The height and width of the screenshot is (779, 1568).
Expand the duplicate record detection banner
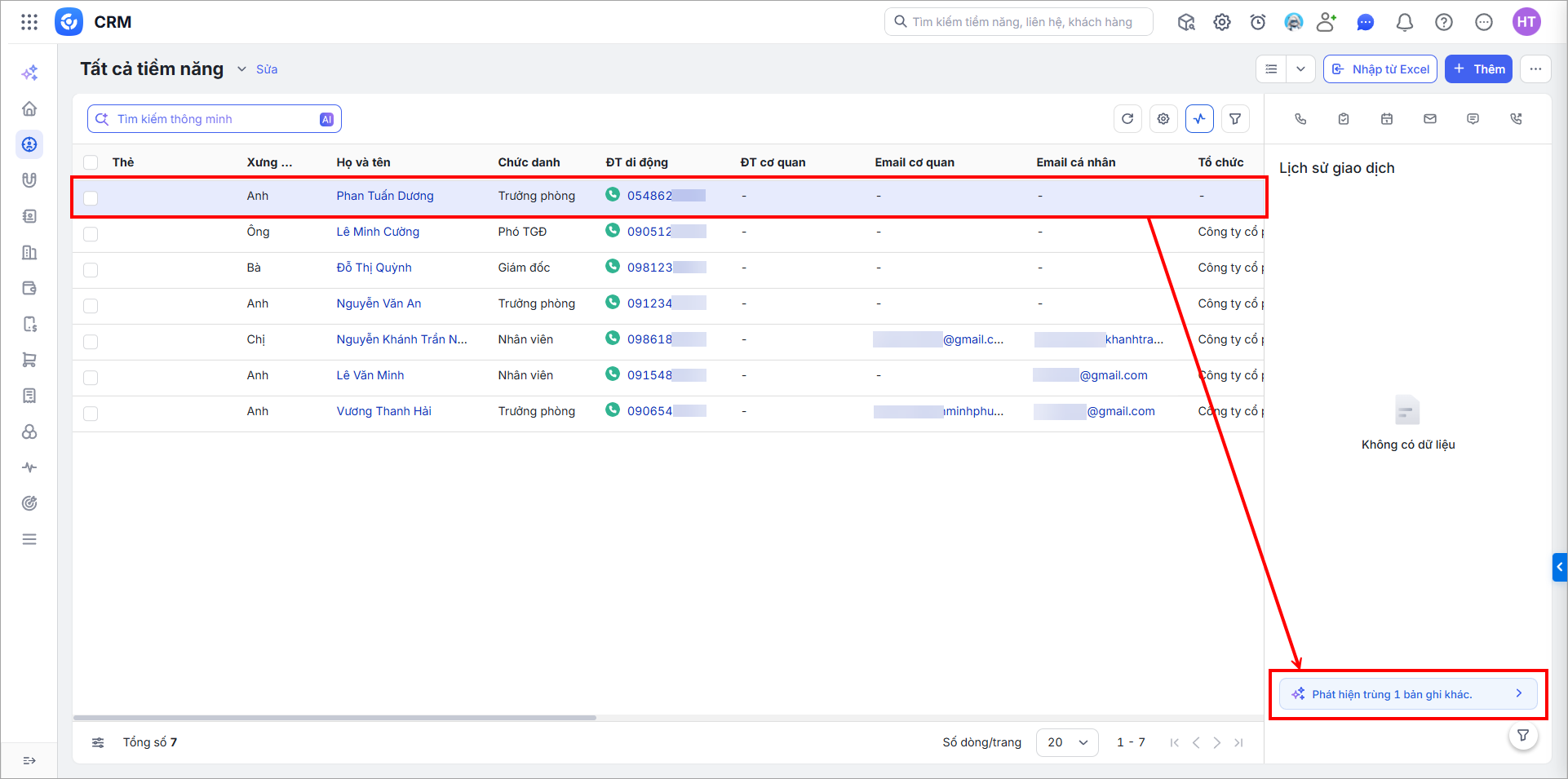tap(1408, 694)
